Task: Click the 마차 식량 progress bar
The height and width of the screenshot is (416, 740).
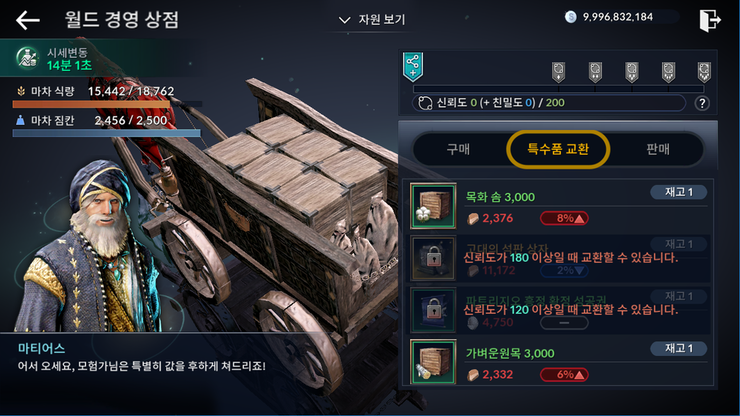Action: 107,104
